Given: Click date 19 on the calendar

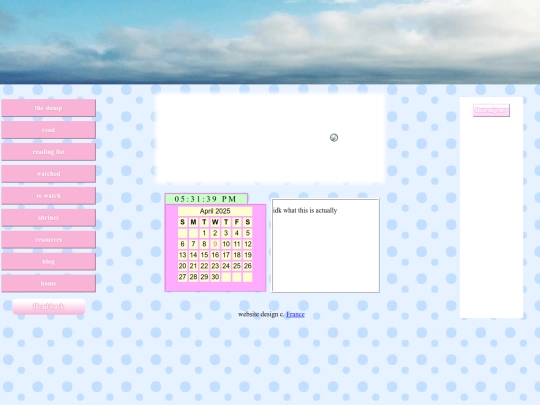Looking at the screenshot, I should (x=248, y=255).
